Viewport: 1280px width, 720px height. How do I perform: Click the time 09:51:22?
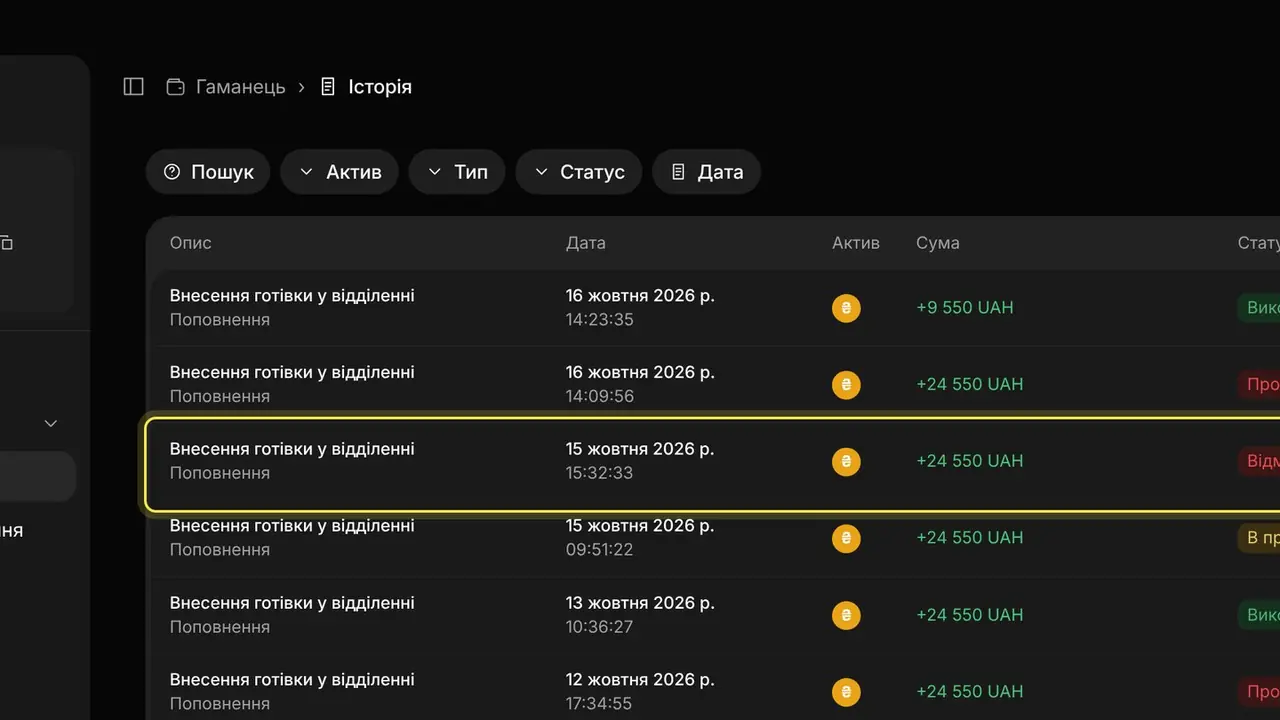pos(600,550)
